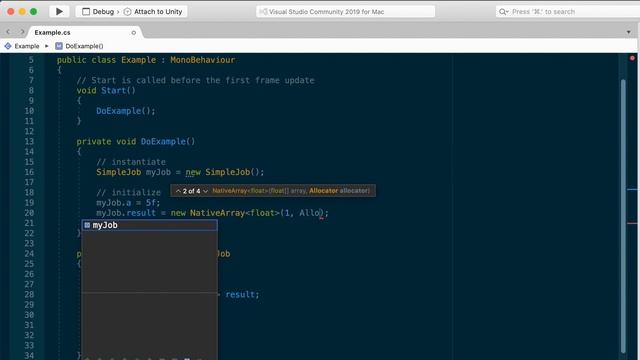This screenshot has height=360, width=640.
Task: Navigate back with the left arrow
Action: pos(8,32)
